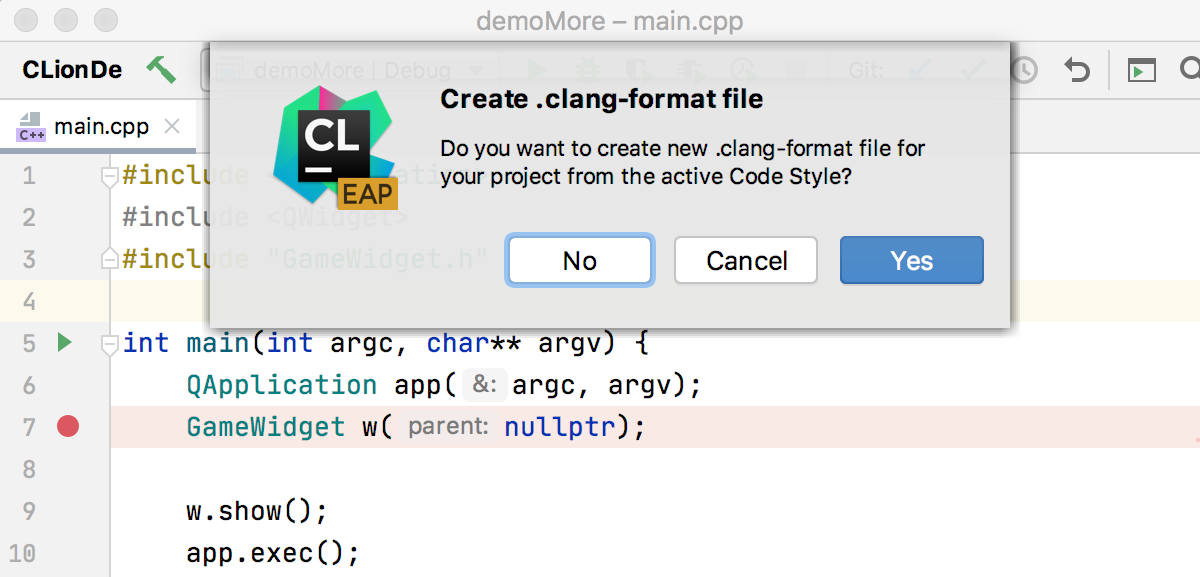This screenshot has width=1200, height=577.
Task: Collapse the includes fold marker on line 1
Action: click(109, 177)
